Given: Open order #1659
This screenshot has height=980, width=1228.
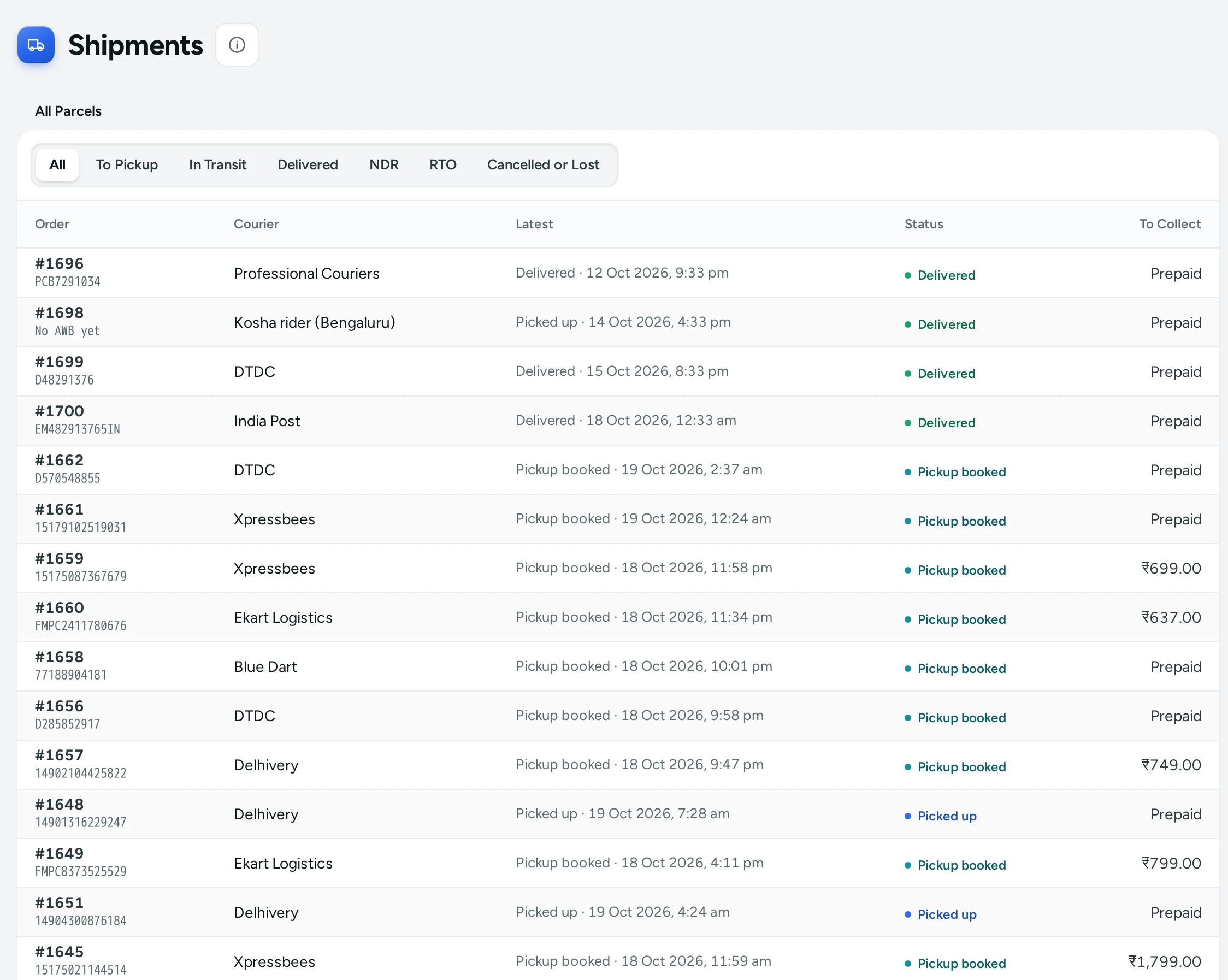Looking at the screenshot, I should pos(59,559).
